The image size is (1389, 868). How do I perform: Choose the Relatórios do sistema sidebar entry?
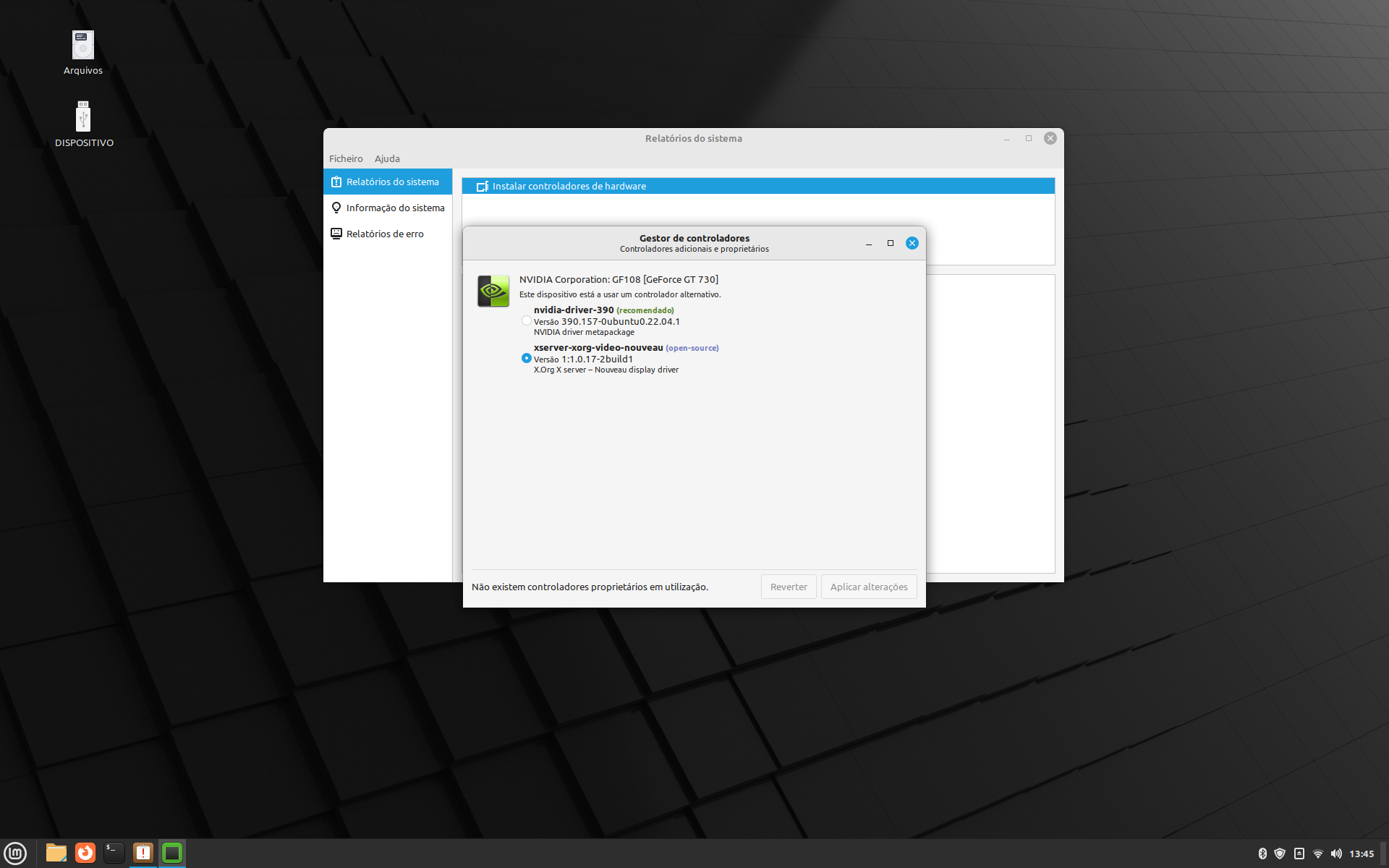click(393, 182)
